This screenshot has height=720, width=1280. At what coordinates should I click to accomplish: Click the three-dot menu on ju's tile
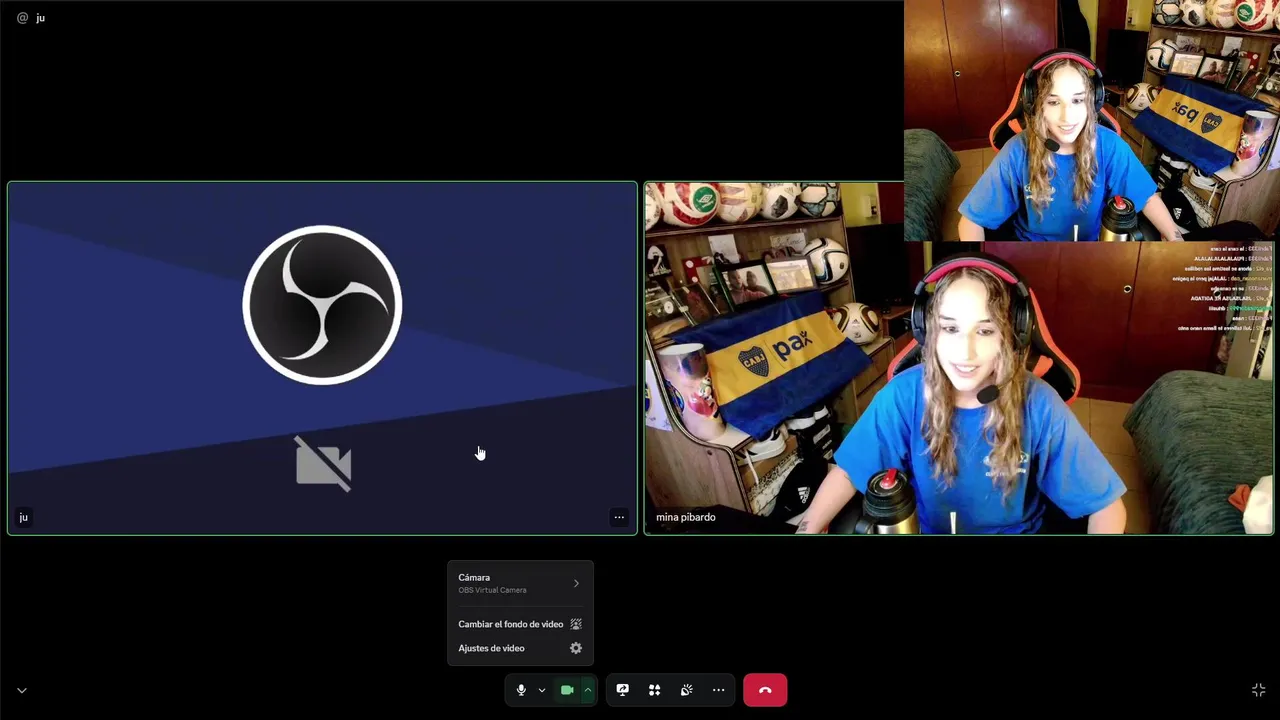[619, 517]
